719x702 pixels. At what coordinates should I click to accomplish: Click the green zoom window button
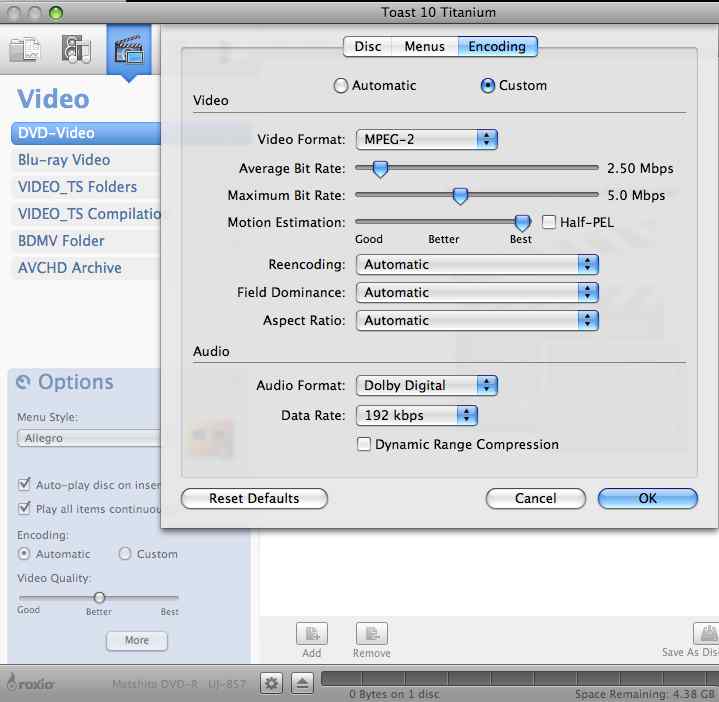click(x=56, y=13)
